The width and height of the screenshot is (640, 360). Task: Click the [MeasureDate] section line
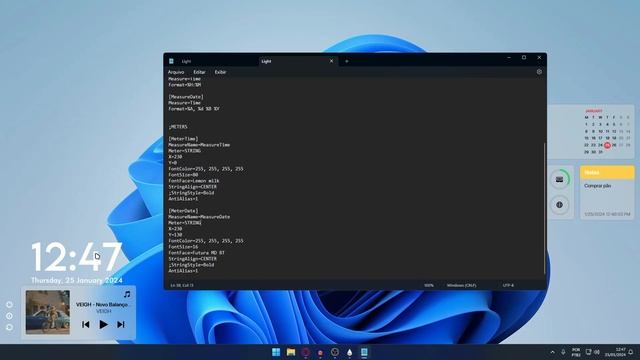click(x=186, y=97)
